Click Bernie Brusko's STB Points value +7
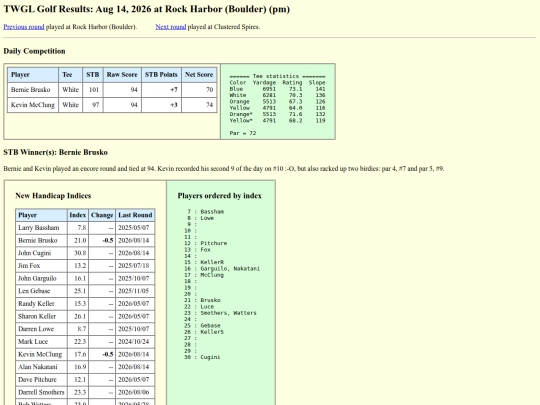Image resolution: width=540 pixels, height=405 pixels. click(174, 90)
